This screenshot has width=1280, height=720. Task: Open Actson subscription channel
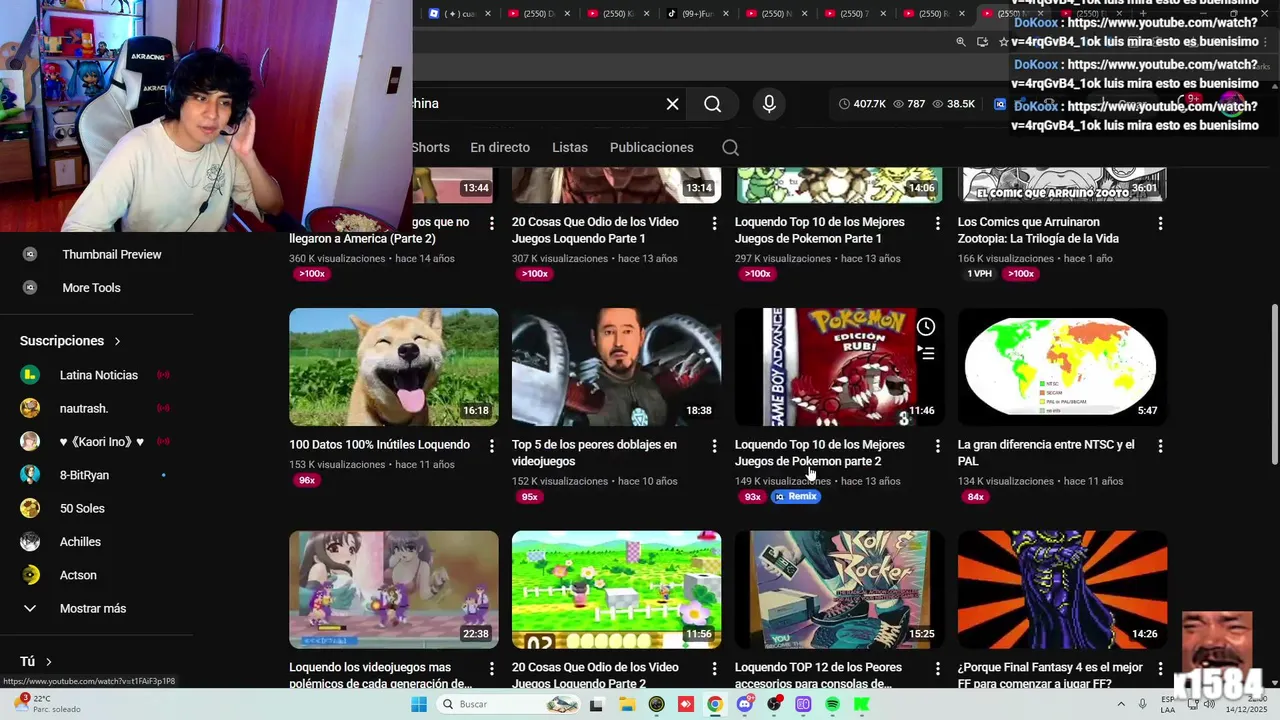78,575
